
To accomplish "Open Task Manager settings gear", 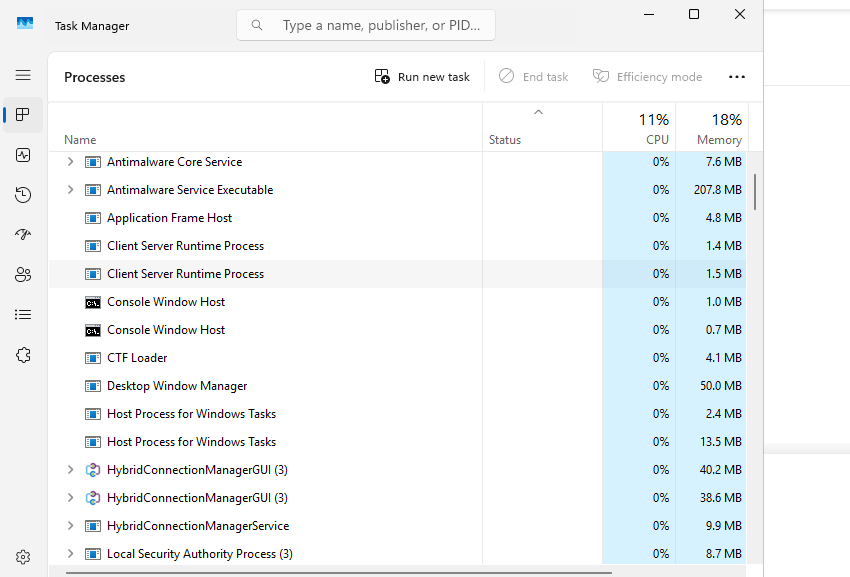I will point(23,557).
